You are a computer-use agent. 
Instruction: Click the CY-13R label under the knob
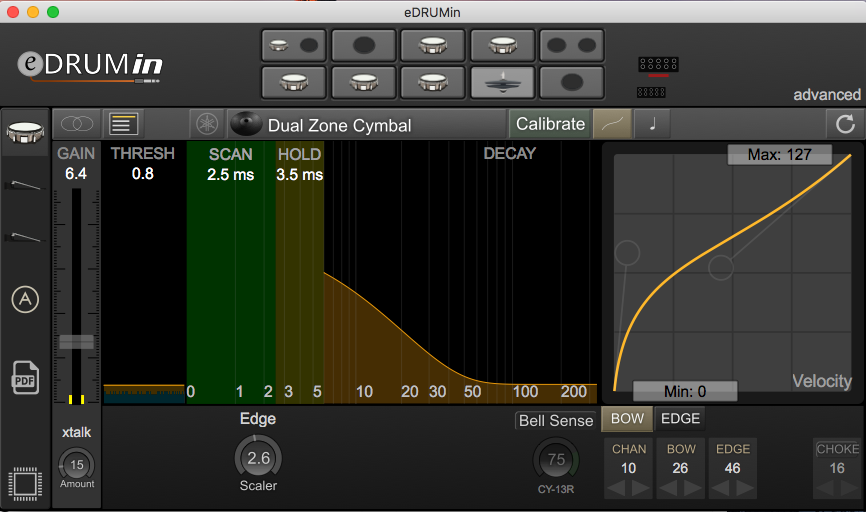coord(556,489)
